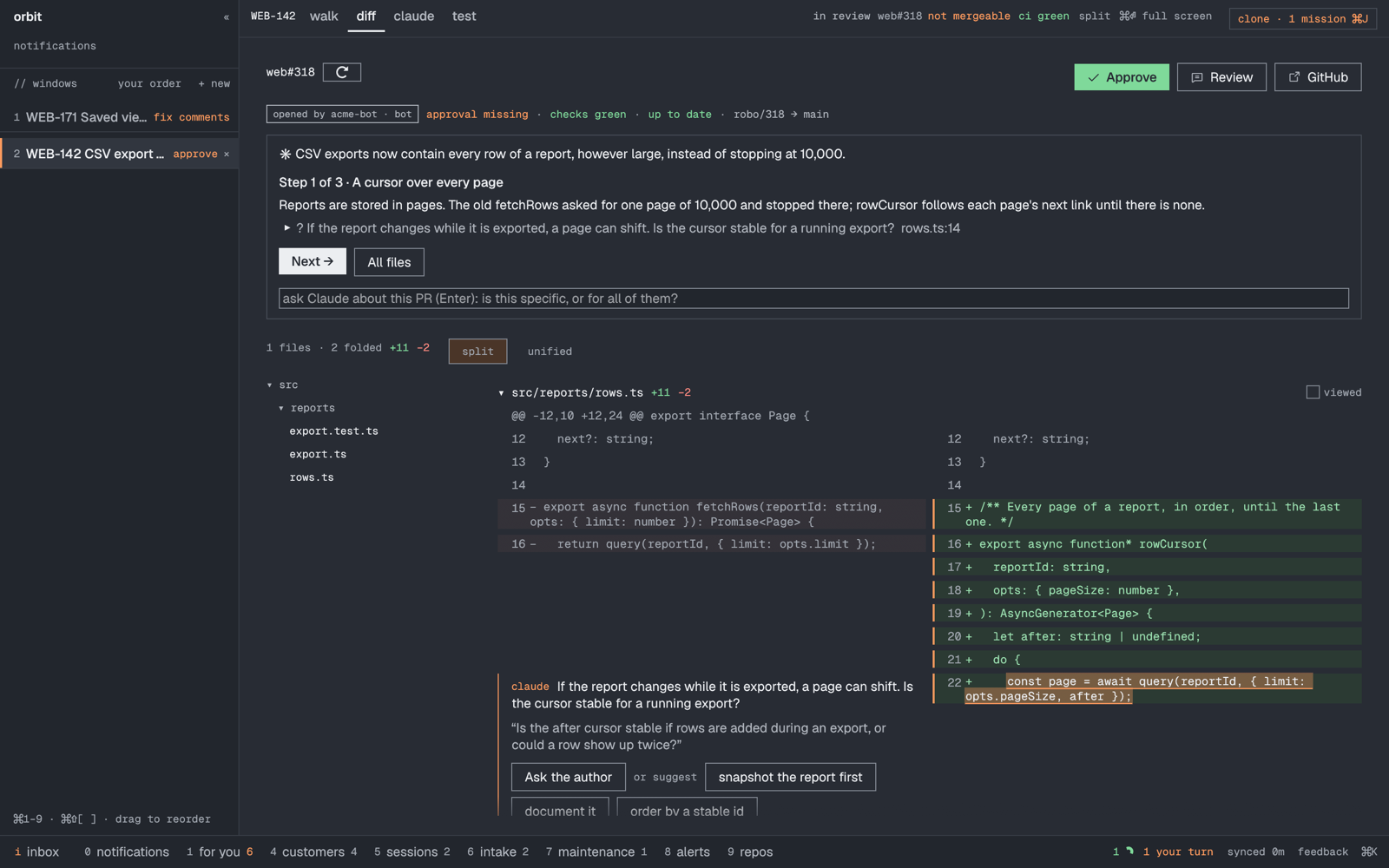Open the walk tab
Viewport: 1389px width, 868px height.
(324, 16)
